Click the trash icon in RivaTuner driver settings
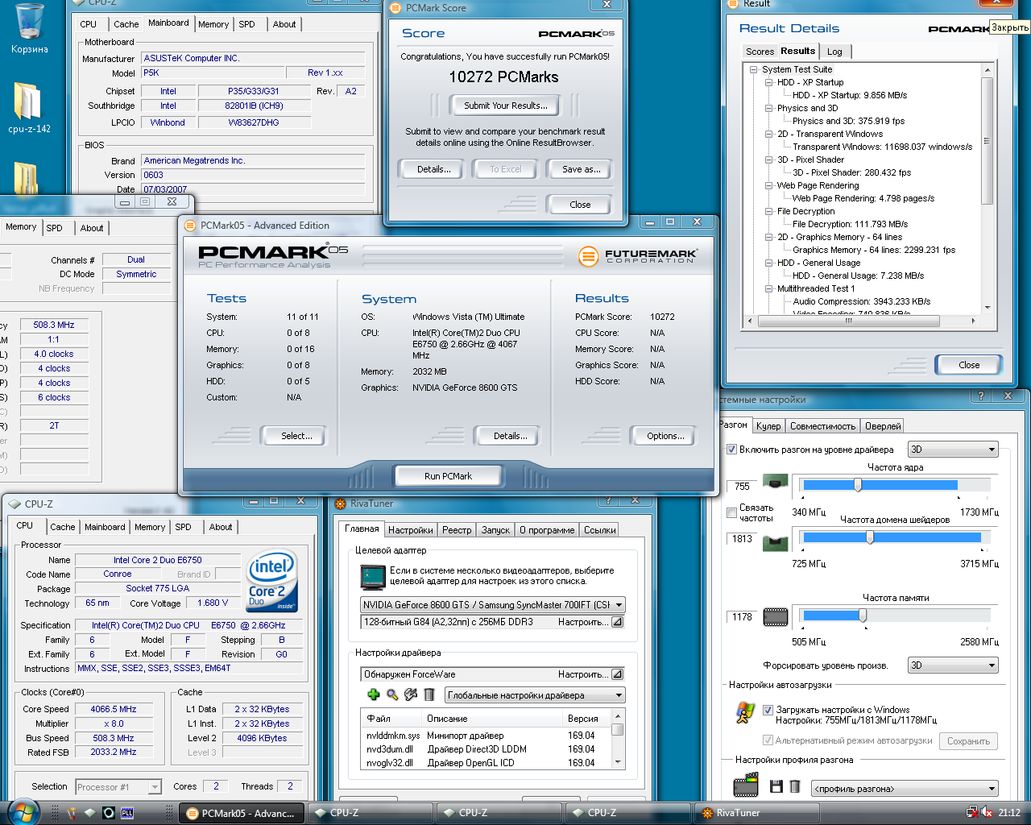 pos(429,694)
